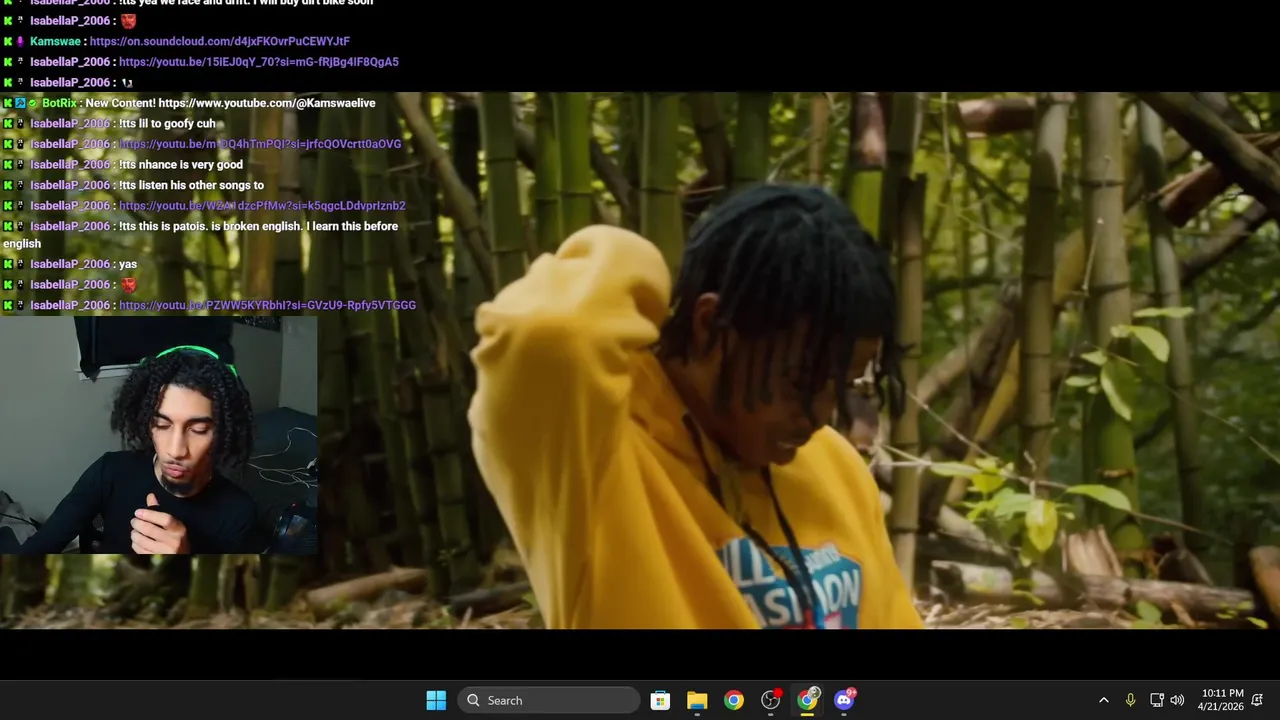The width and height of the screenshot is (1280, 720).
Task: Open the Windows Start menu
Action: click(x=436, y=700)
